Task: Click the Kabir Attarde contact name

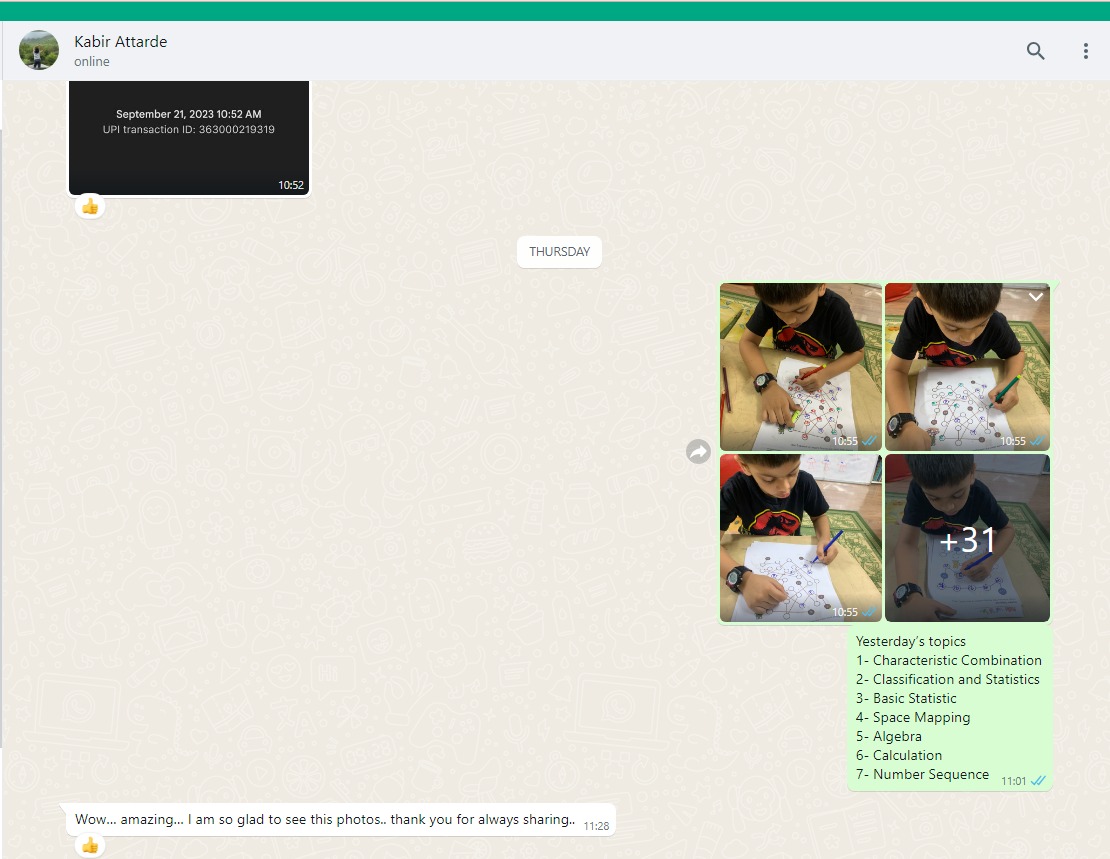Action: coord(121,42)
